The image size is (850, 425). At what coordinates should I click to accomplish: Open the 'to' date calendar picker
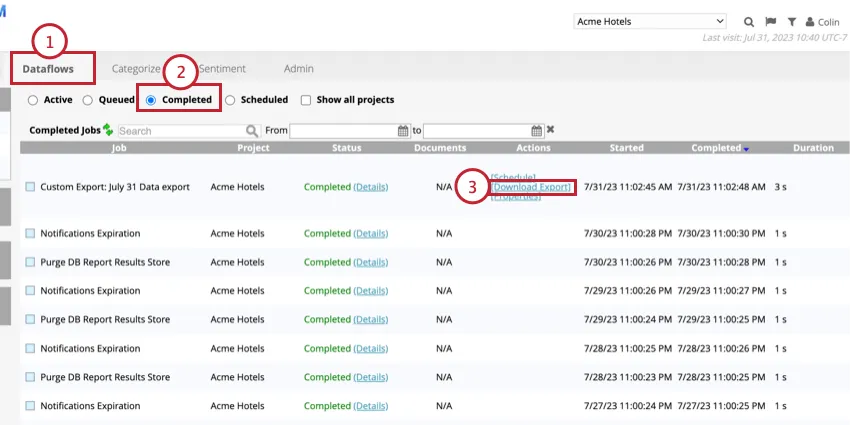(x=536, y=130)
